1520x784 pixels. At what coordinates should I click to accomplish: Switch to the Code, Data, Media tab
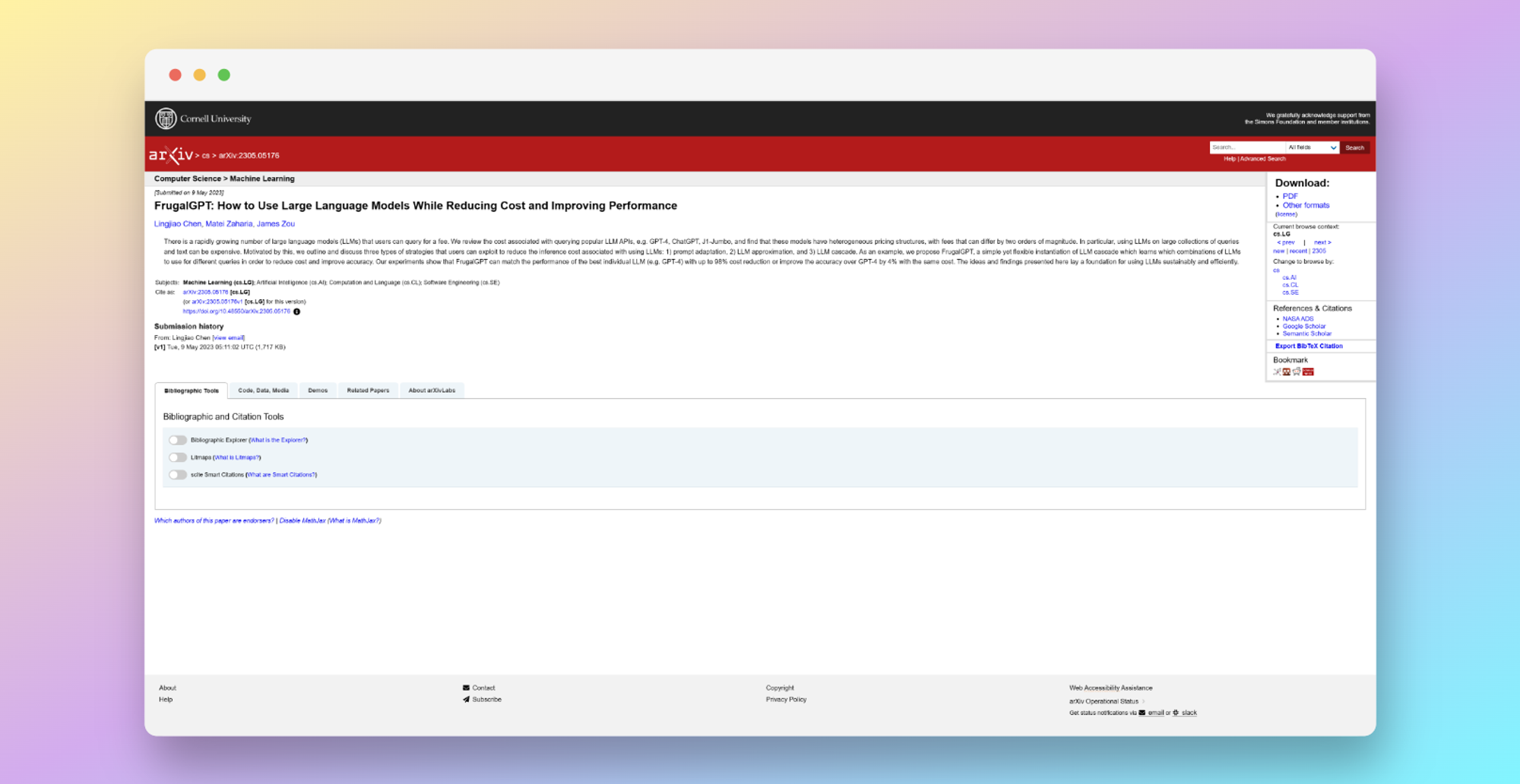(x=264, y=390)
